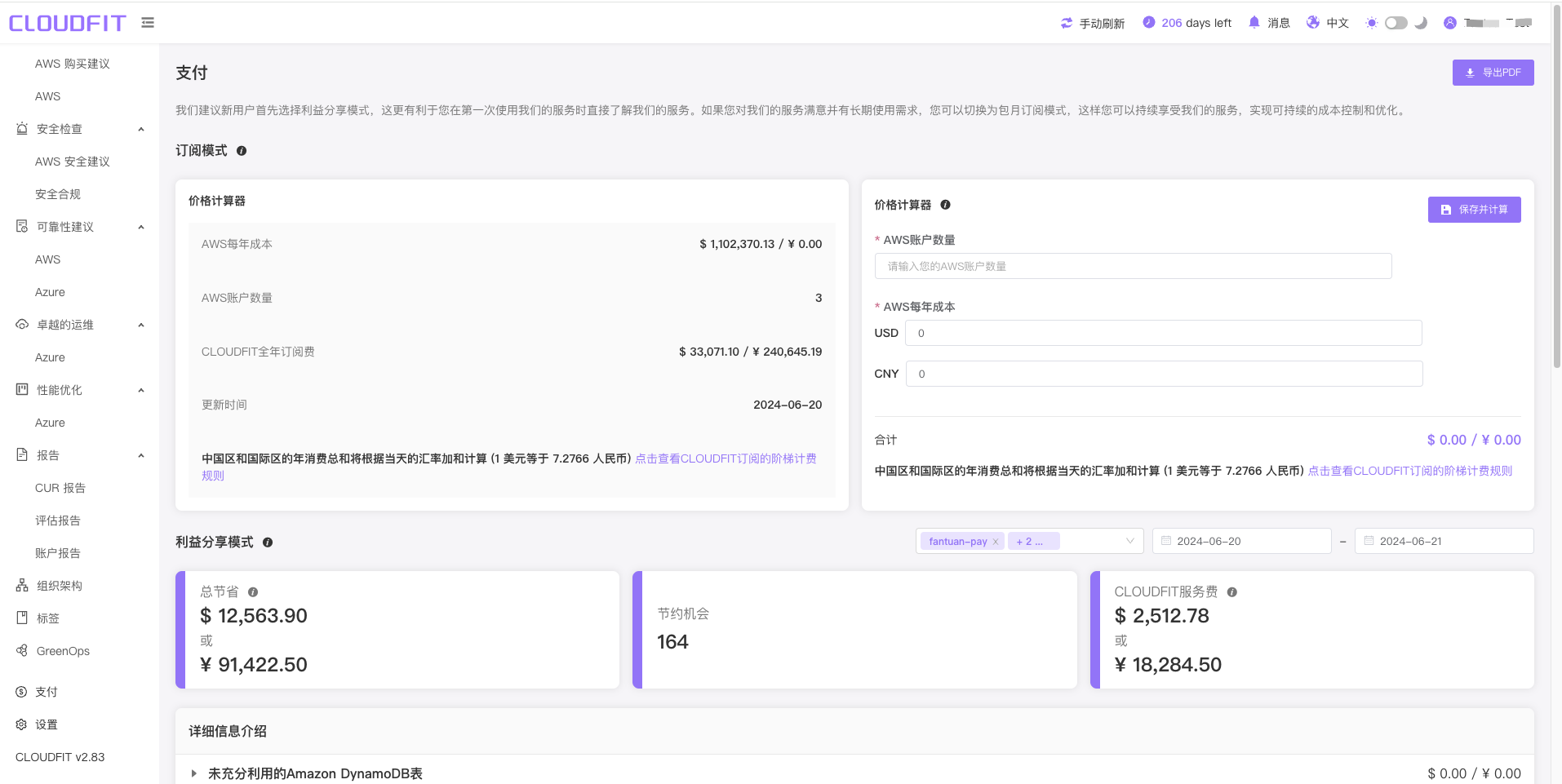The width and height of the screenshot is (1562, 784).
Task: Click the 性能优化 sidebar icon
Action: pyautogui.click(x=22, y=390)
